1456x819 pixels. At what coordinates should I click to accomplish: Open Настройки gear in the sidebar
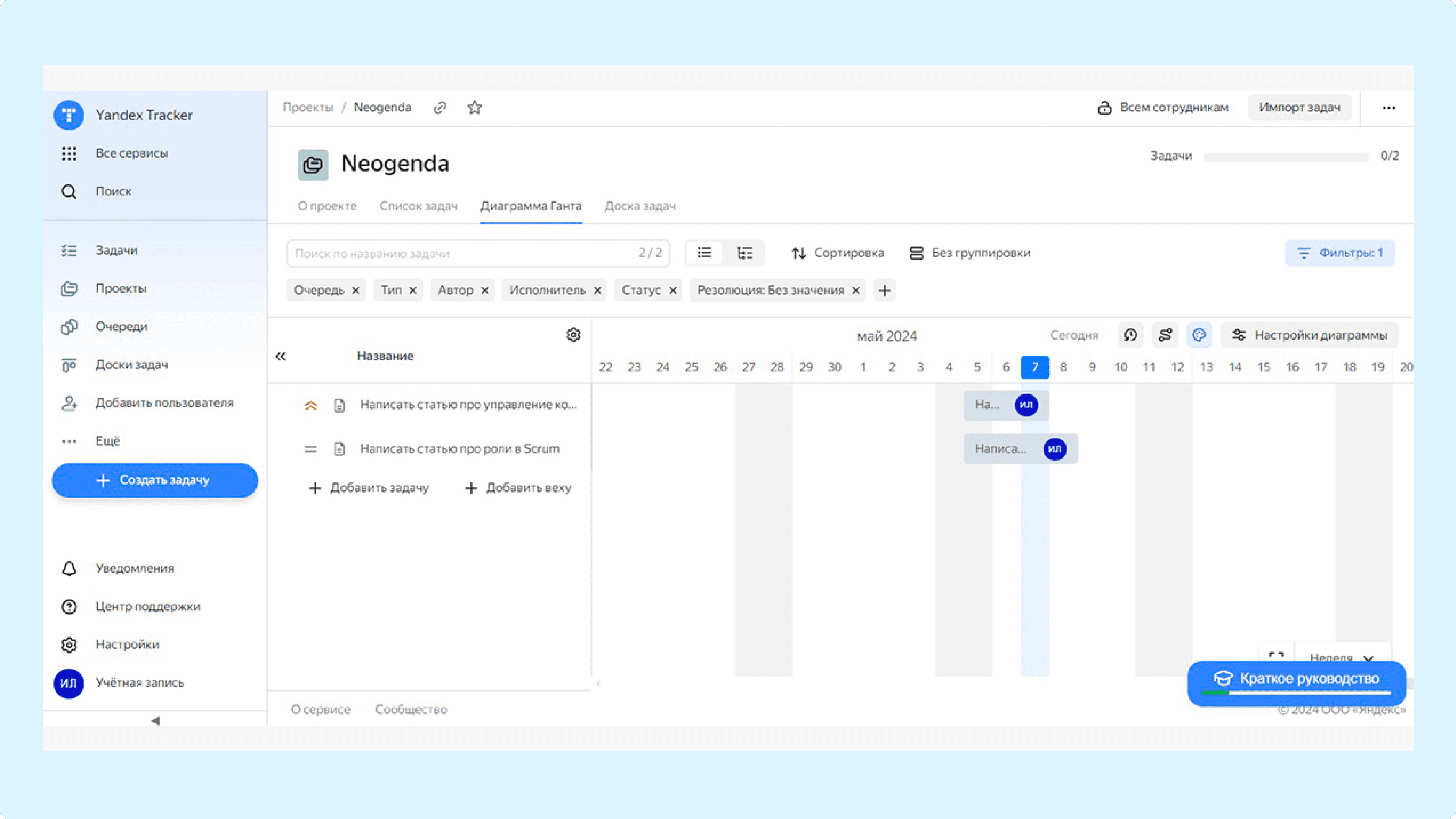[69, 645]
